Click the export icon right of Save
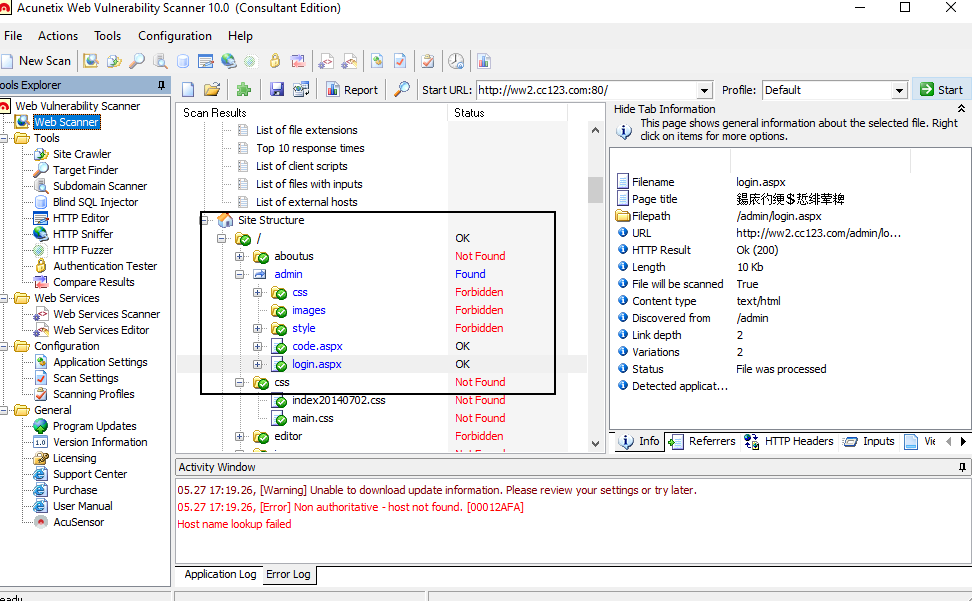The height and width of the screenshot is (601, 972). [301, 89]
